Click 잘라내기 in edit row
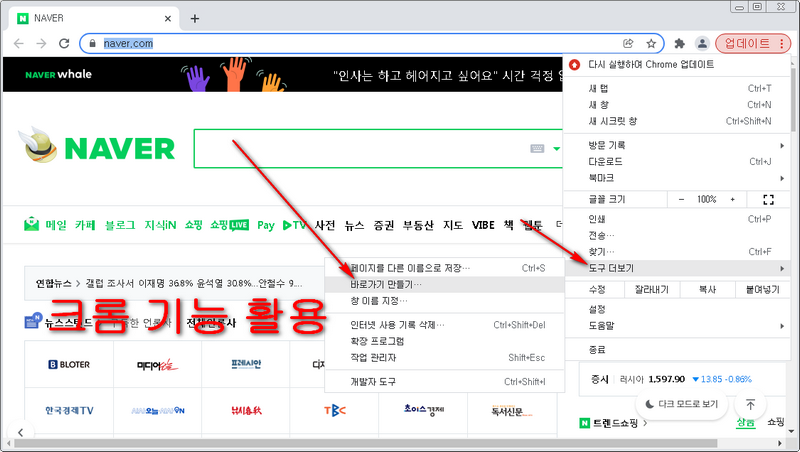 [x=652, y=290]
